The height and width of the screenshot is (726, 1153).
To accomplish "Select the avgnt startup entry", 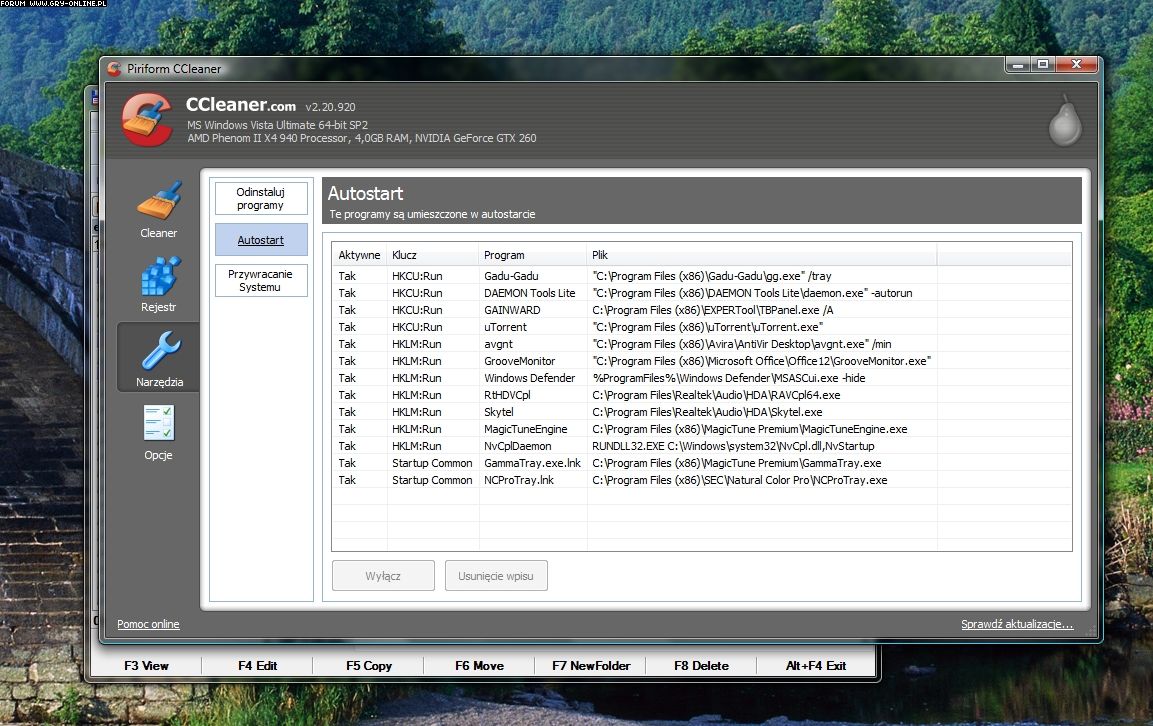I will pos(702,344).
